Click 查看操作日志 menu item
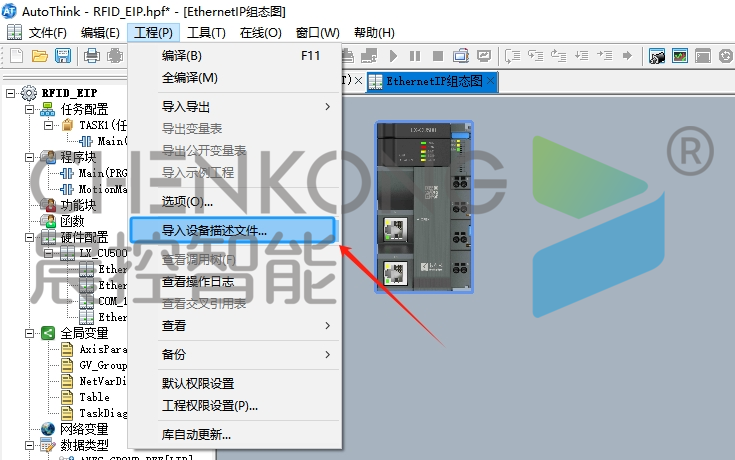The image size is (735, 460). pos(235,282)
